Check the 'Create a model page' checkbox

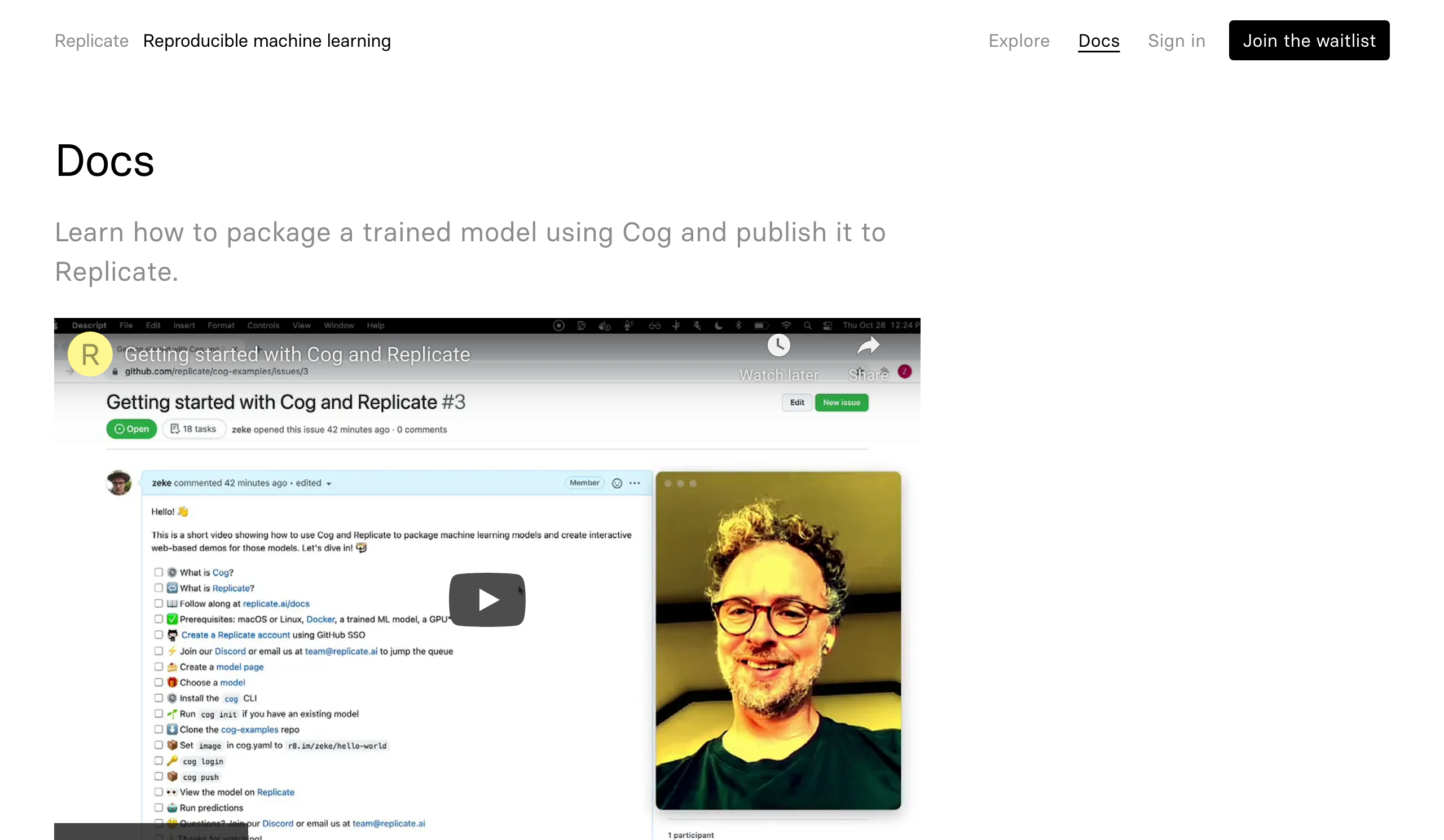pos(158,667)
